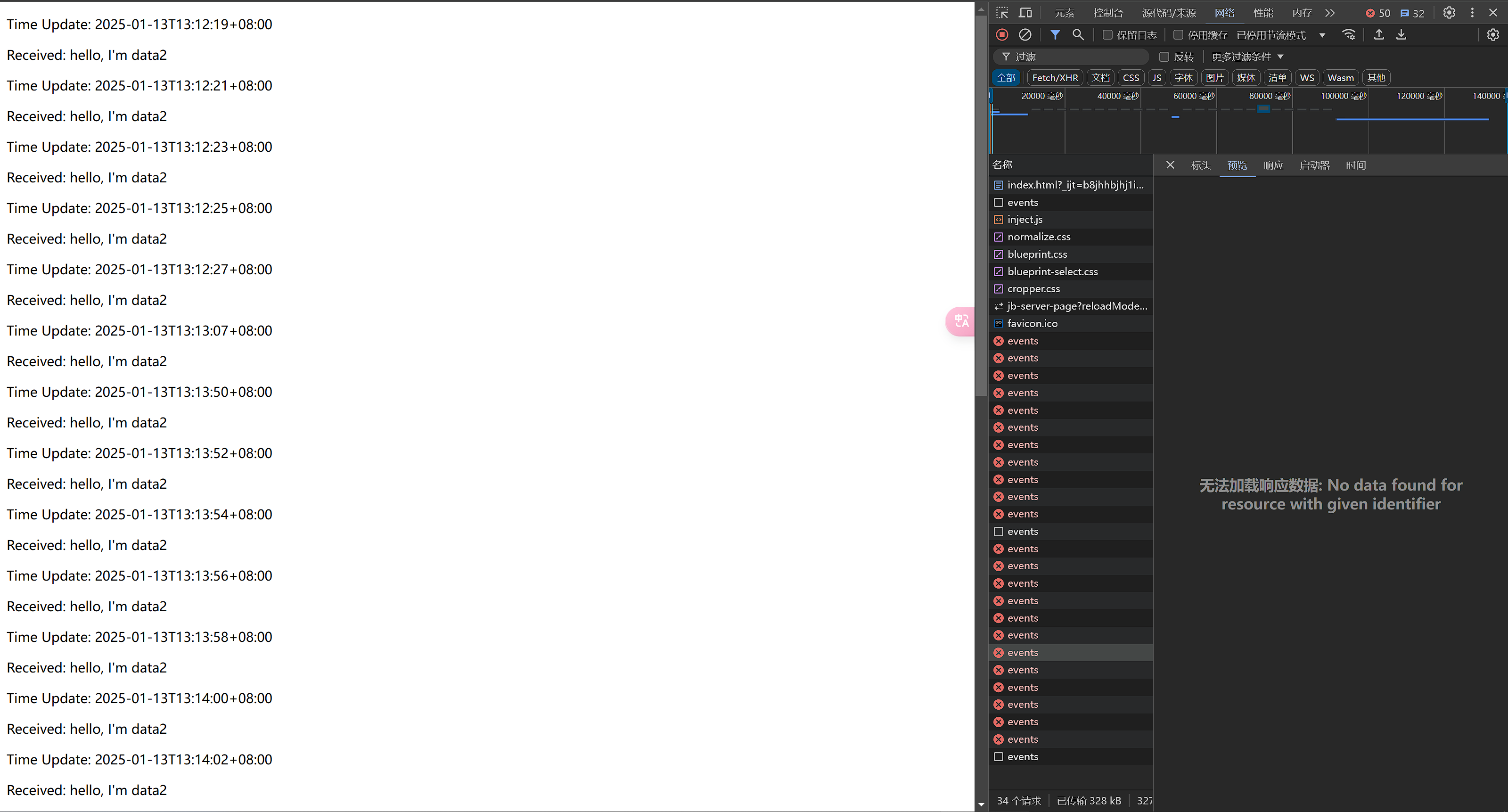Open network search magnifier icon

[x=1078, y=34]
